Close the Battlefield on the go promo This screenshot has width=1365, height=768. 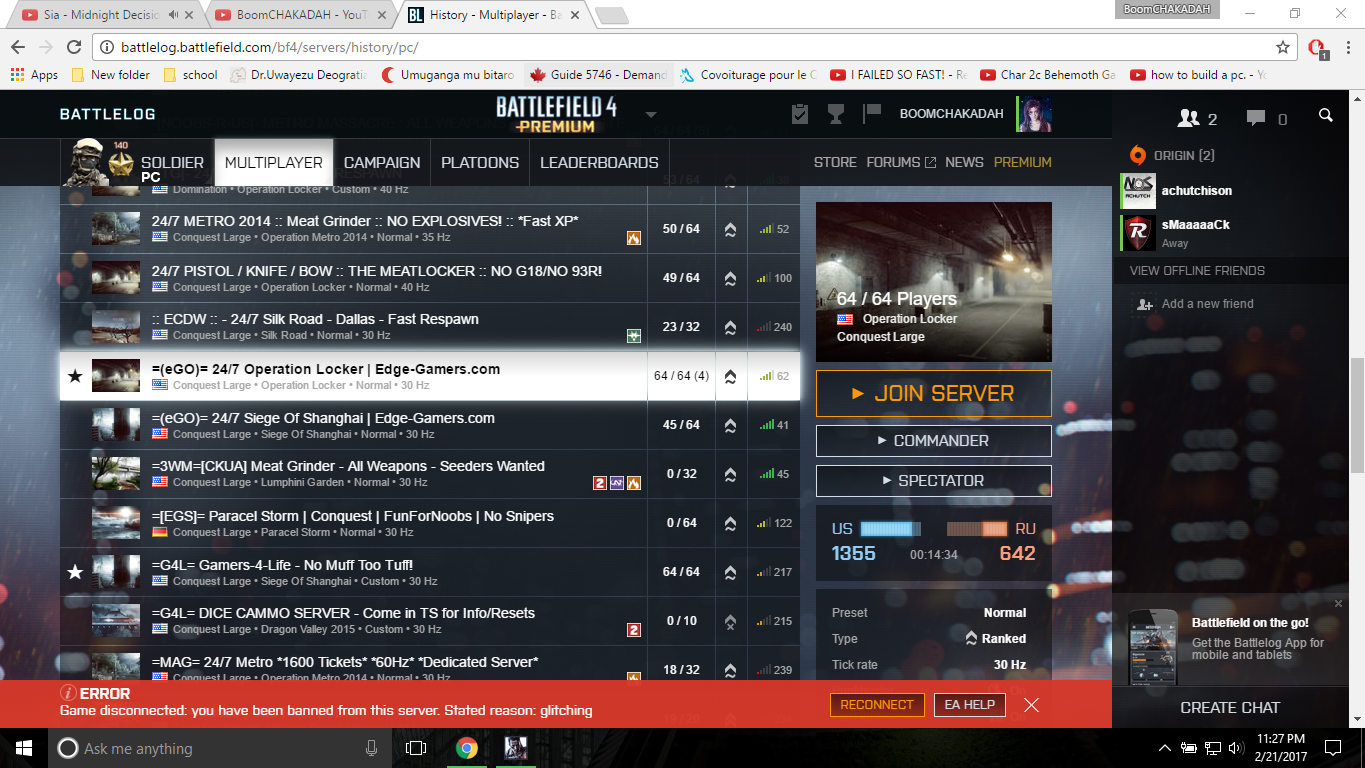tap(1338, 603)
